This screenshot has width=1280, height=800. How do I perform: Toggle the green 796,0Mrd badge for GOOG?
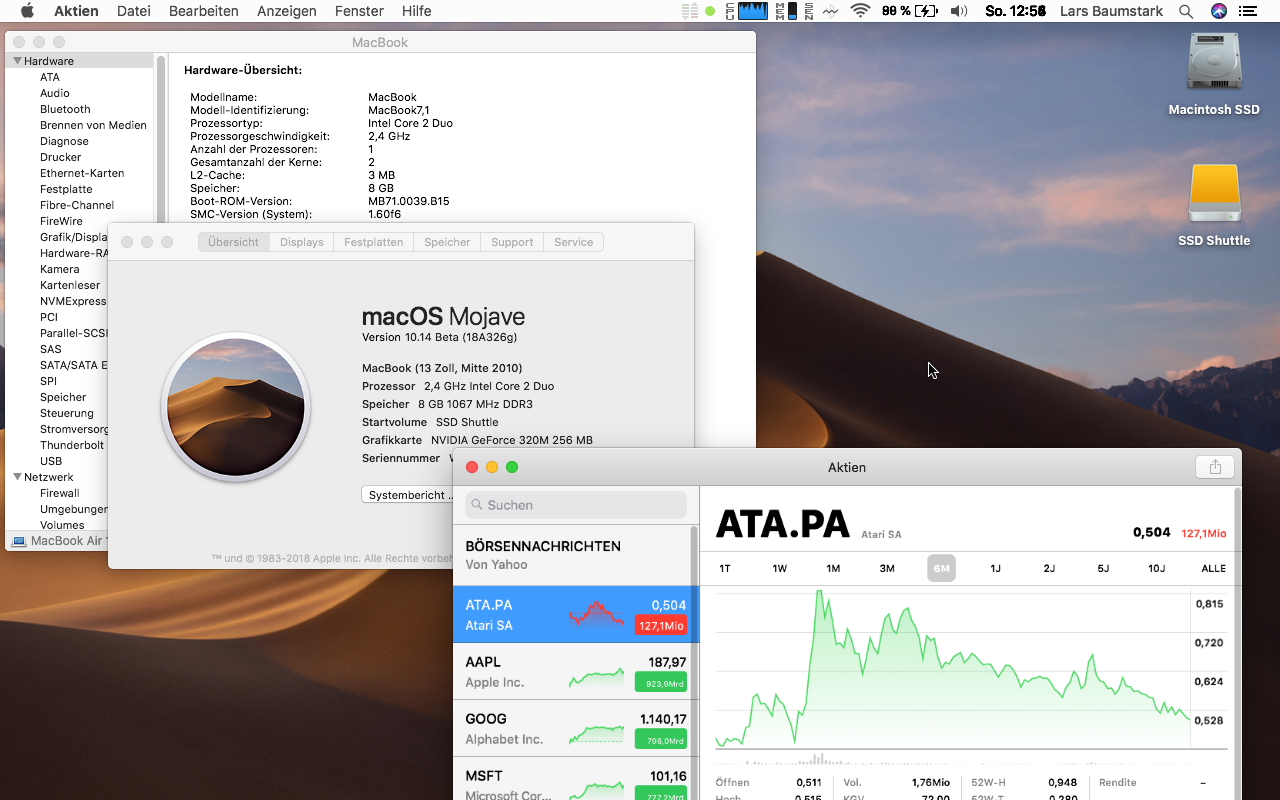(x=661, y=740)
